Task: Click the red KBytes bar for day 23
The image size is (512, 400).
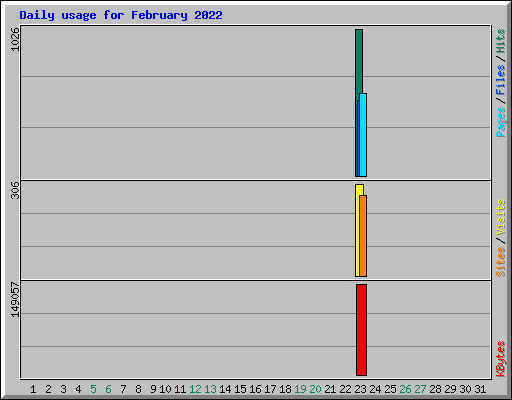Action: [361, 330]
